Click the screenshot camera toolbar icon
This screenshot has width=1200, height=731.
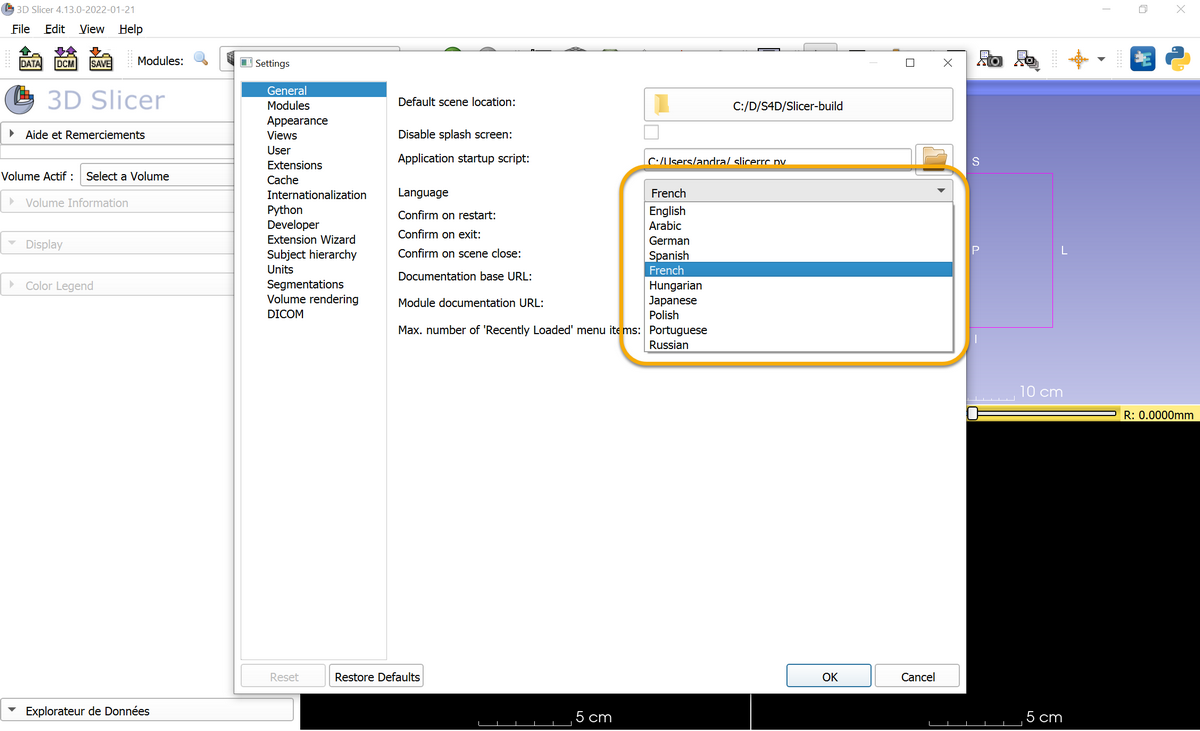pos(991,60)
